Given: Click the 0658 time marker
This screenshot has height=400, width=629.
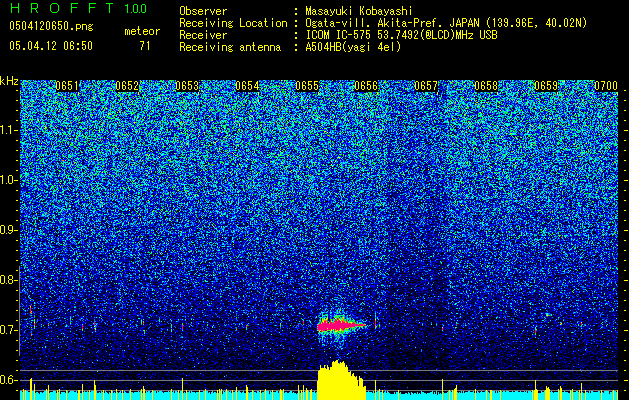Looking at the screenshot, I should (x=486, y=86).
